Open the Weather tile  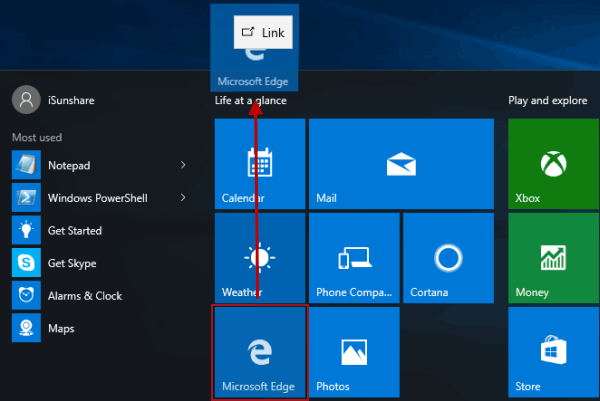[260, 258]
